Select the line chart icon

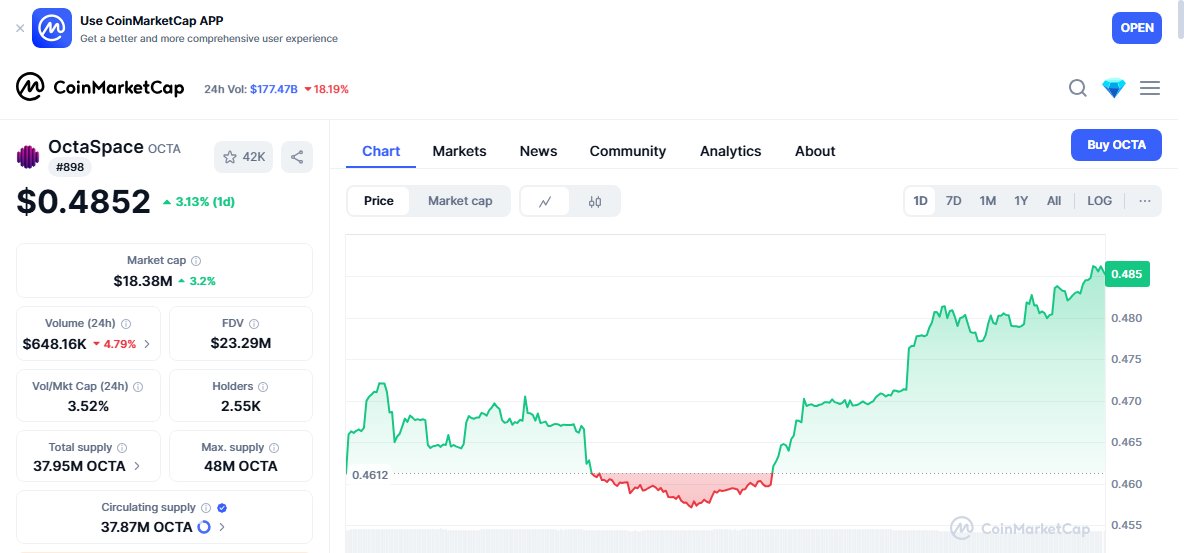point(545,202)
